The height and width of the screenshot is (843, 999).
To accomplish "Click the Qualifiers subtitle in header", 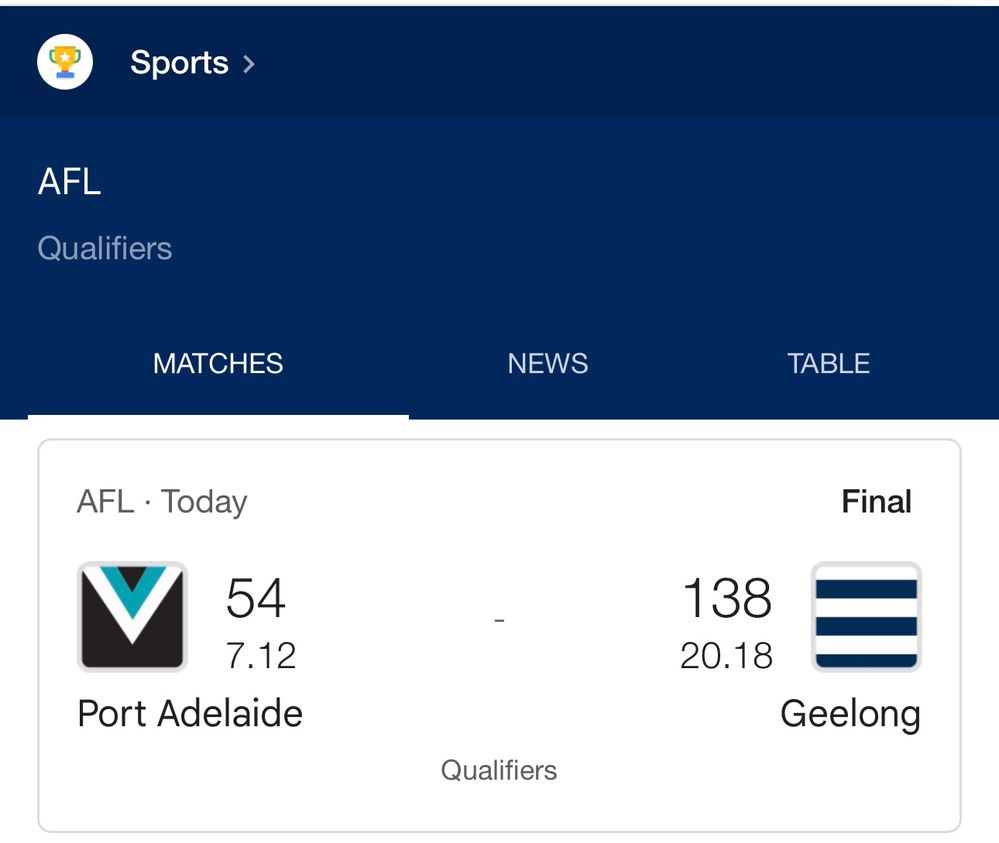I will [105, 248].
